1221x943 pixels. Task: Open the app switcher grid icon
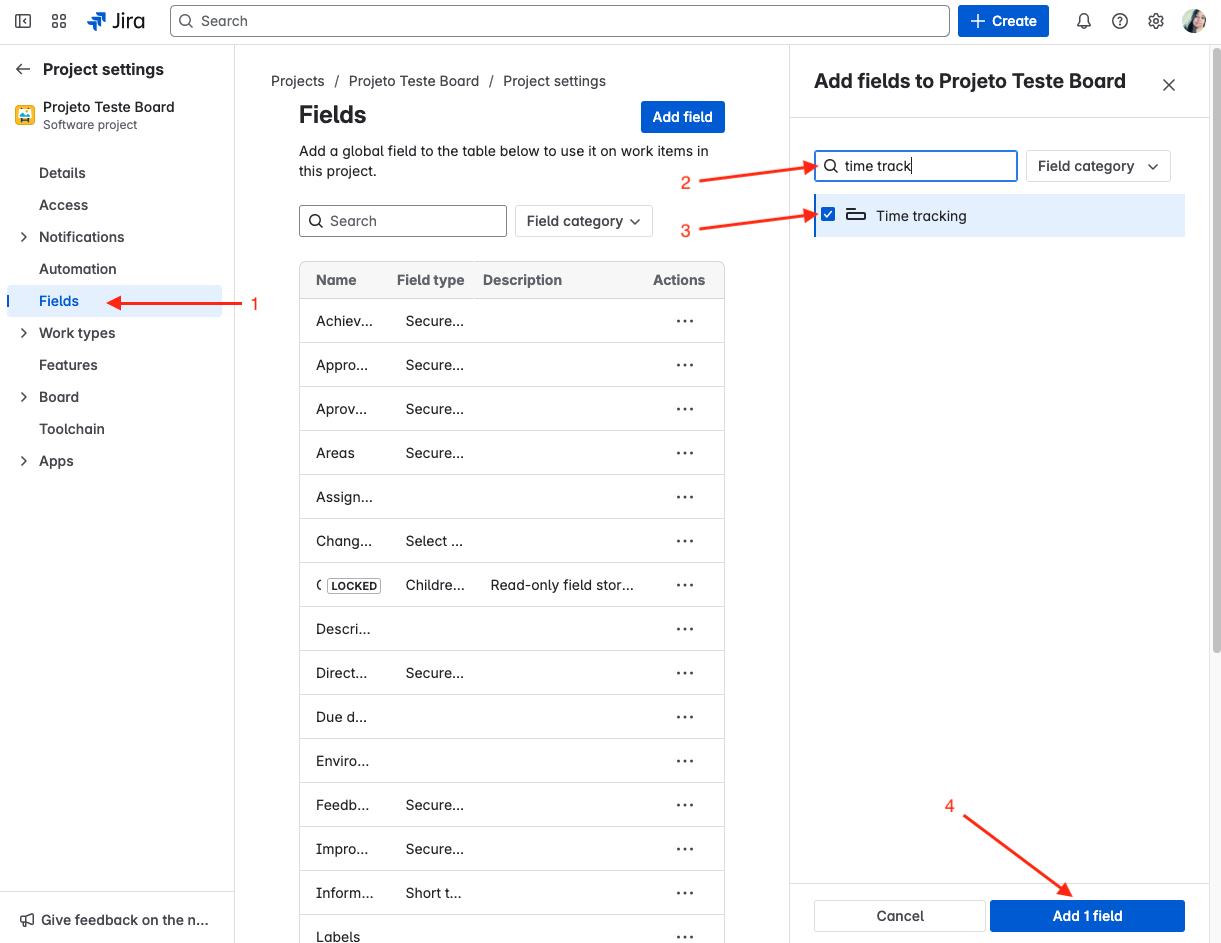59,21
